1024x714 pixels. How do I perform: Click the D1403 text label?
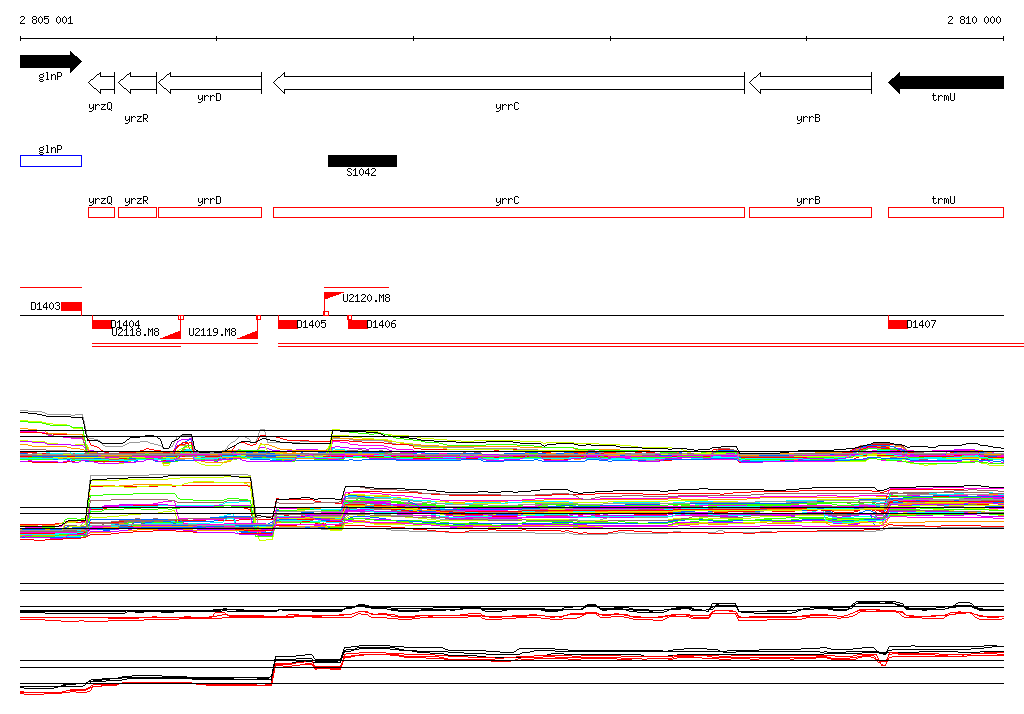click(x=46, y=306)
